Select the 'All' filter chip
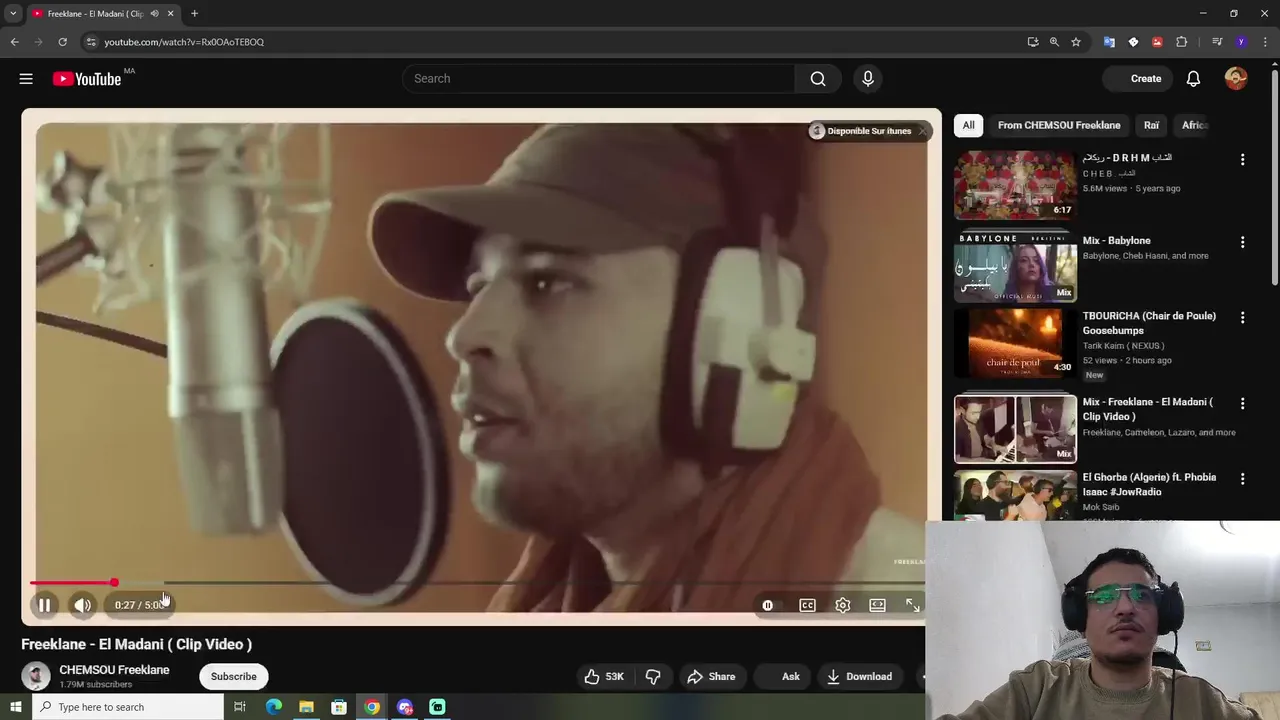This screenshot has width=1280, height=720. (x=968, y=125)
